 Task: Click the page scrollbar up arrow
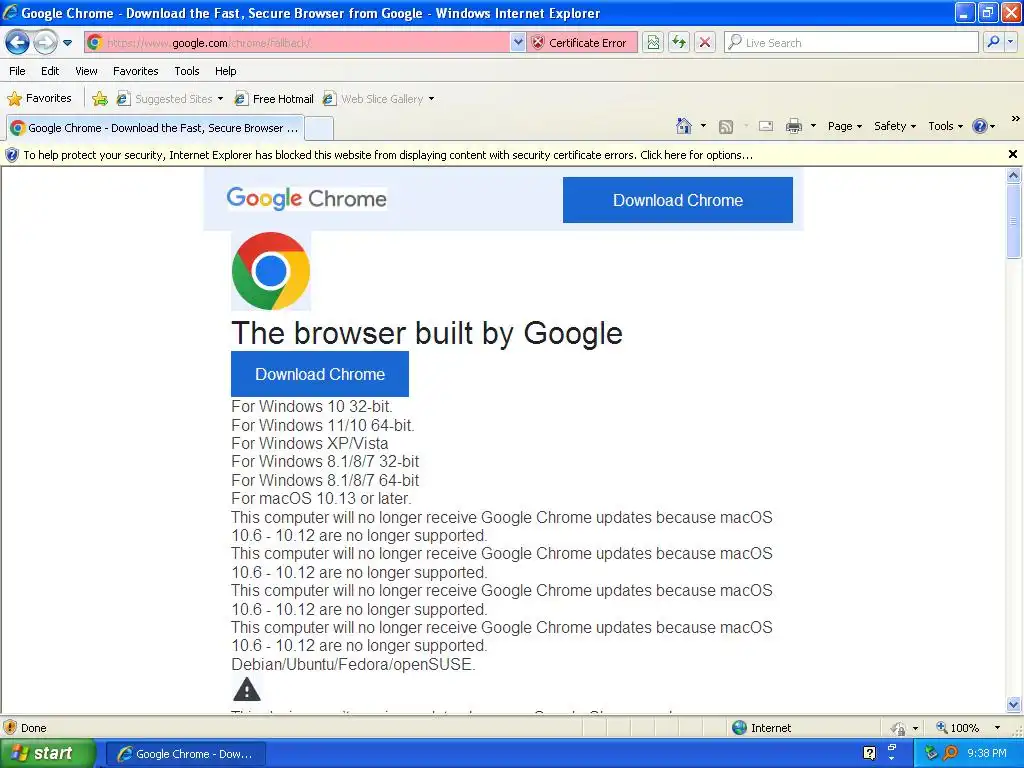pyautogui.click(x=1014, y=175)
